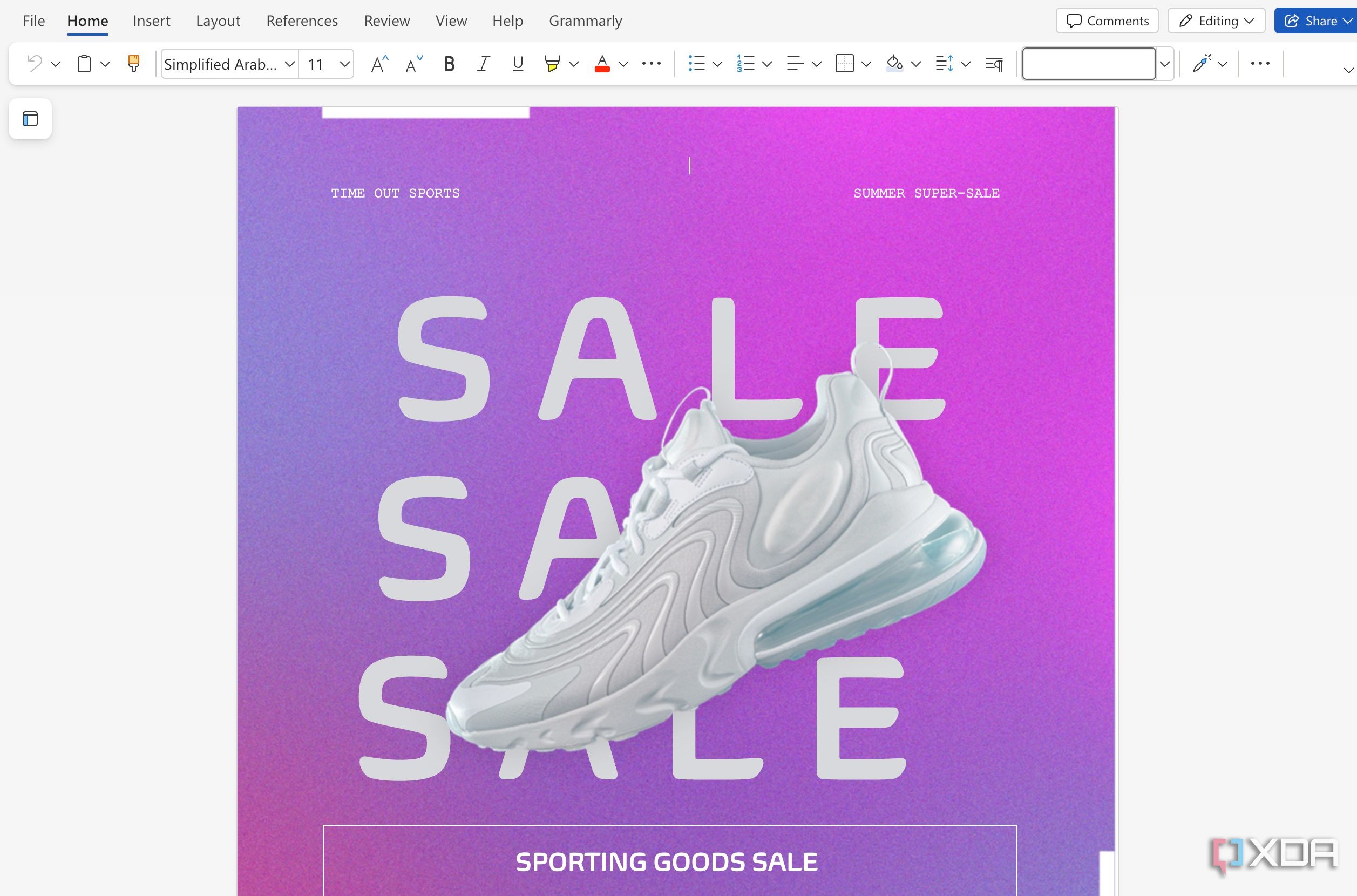Toggle right-to-left text direction

click(993, 64)
